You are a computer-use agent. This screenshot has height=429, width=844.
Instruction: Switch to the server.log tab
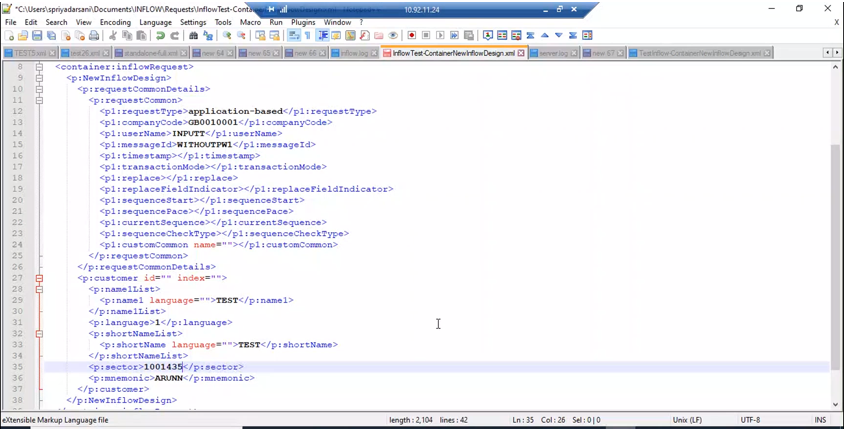553,53
